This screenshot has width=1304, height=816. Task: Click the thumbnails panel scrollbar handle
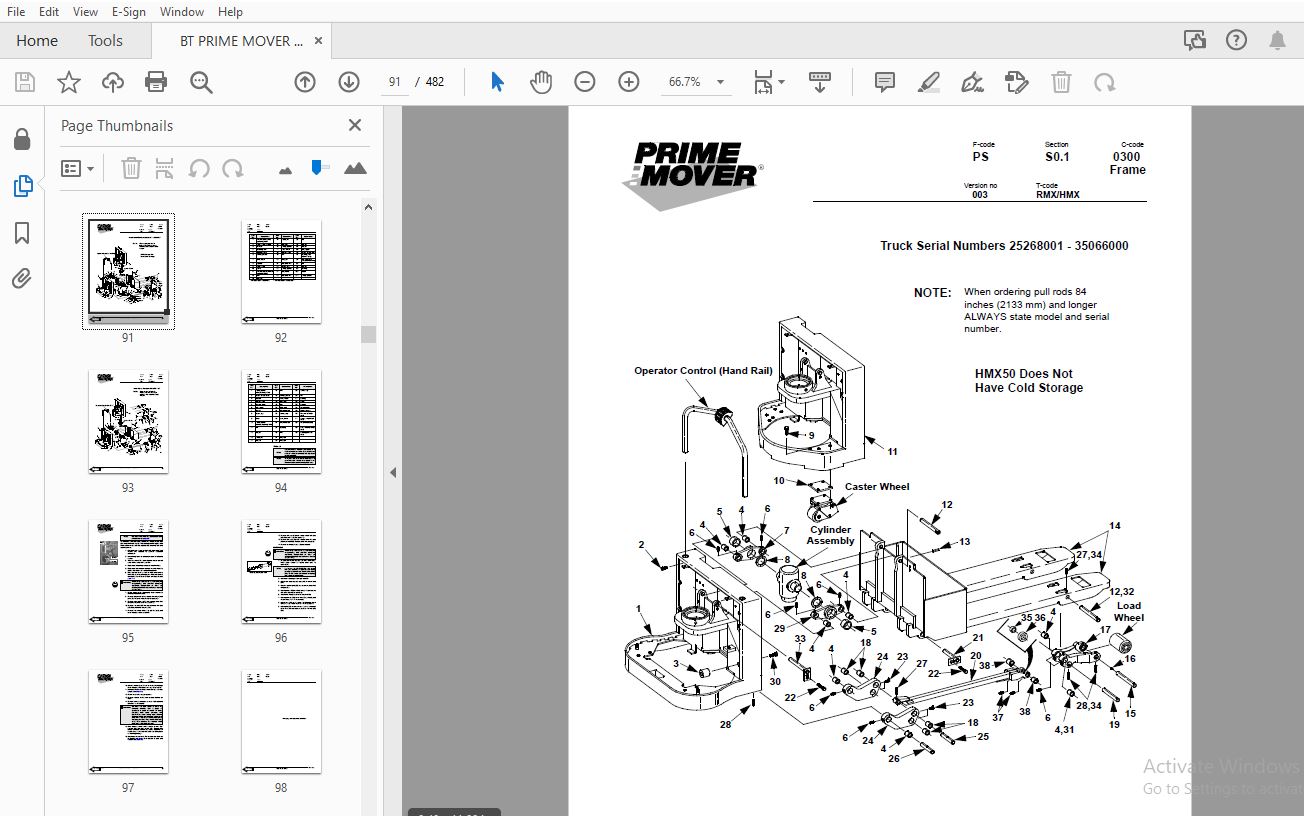(x=368, y=334)
